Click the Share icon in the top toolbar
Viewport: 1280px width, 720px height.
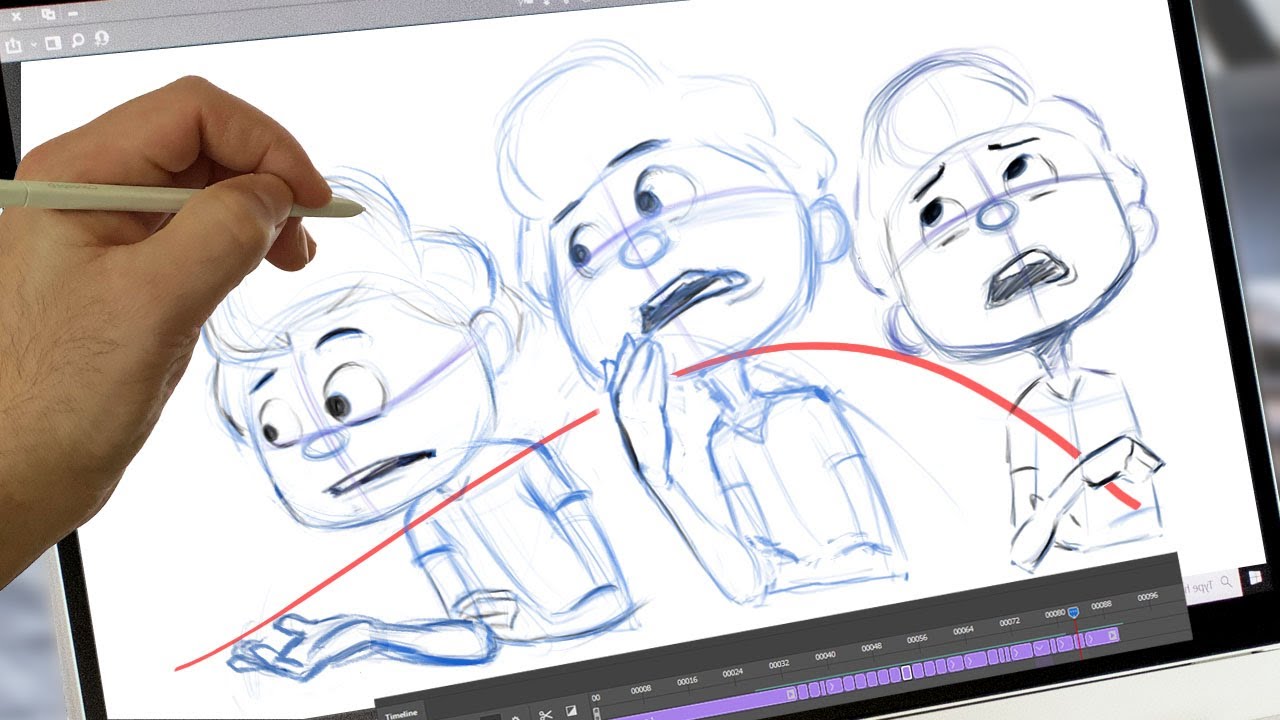pyautogui.click(x=13, y=45)
